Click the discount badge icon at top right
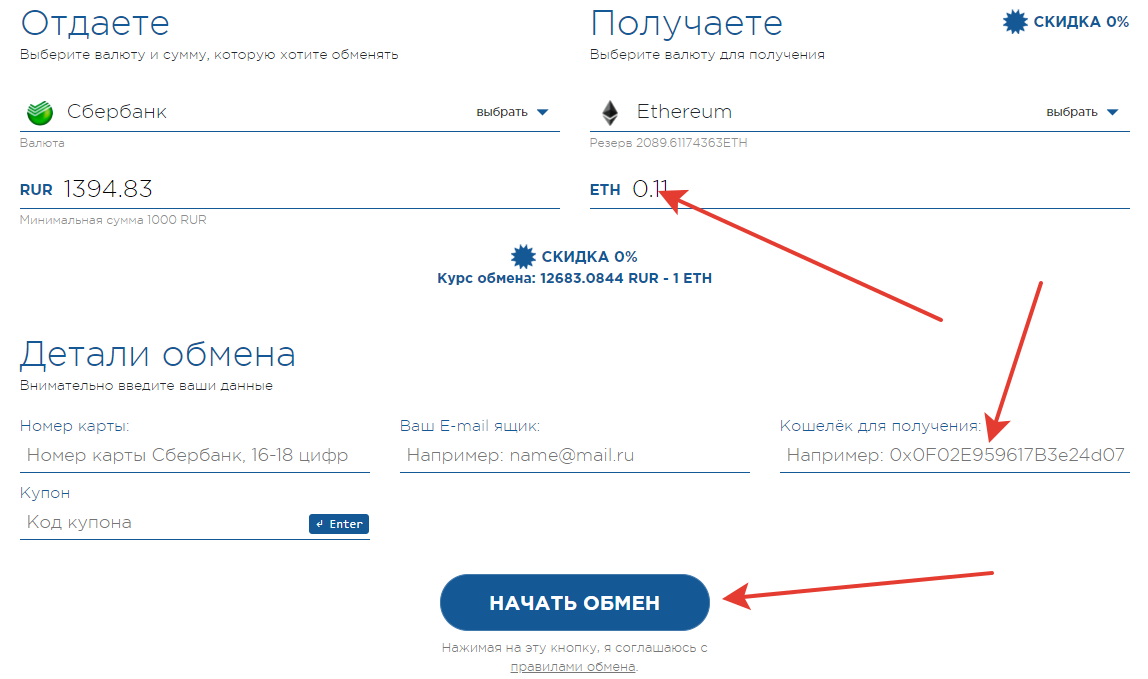The height and width of the screenshot is (679, 1148). (1015, 22)
